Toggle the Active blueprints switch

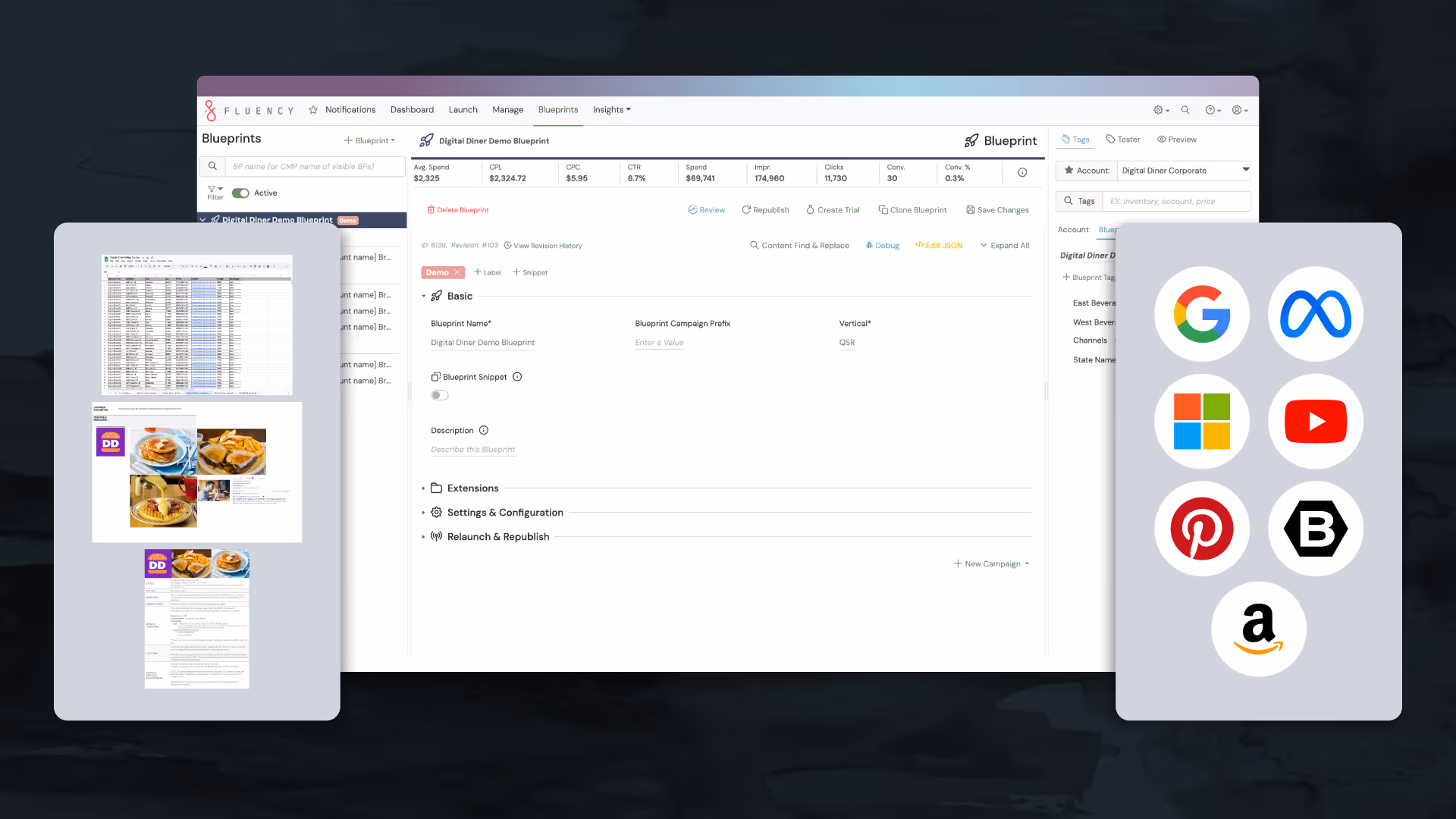[240, 193]
